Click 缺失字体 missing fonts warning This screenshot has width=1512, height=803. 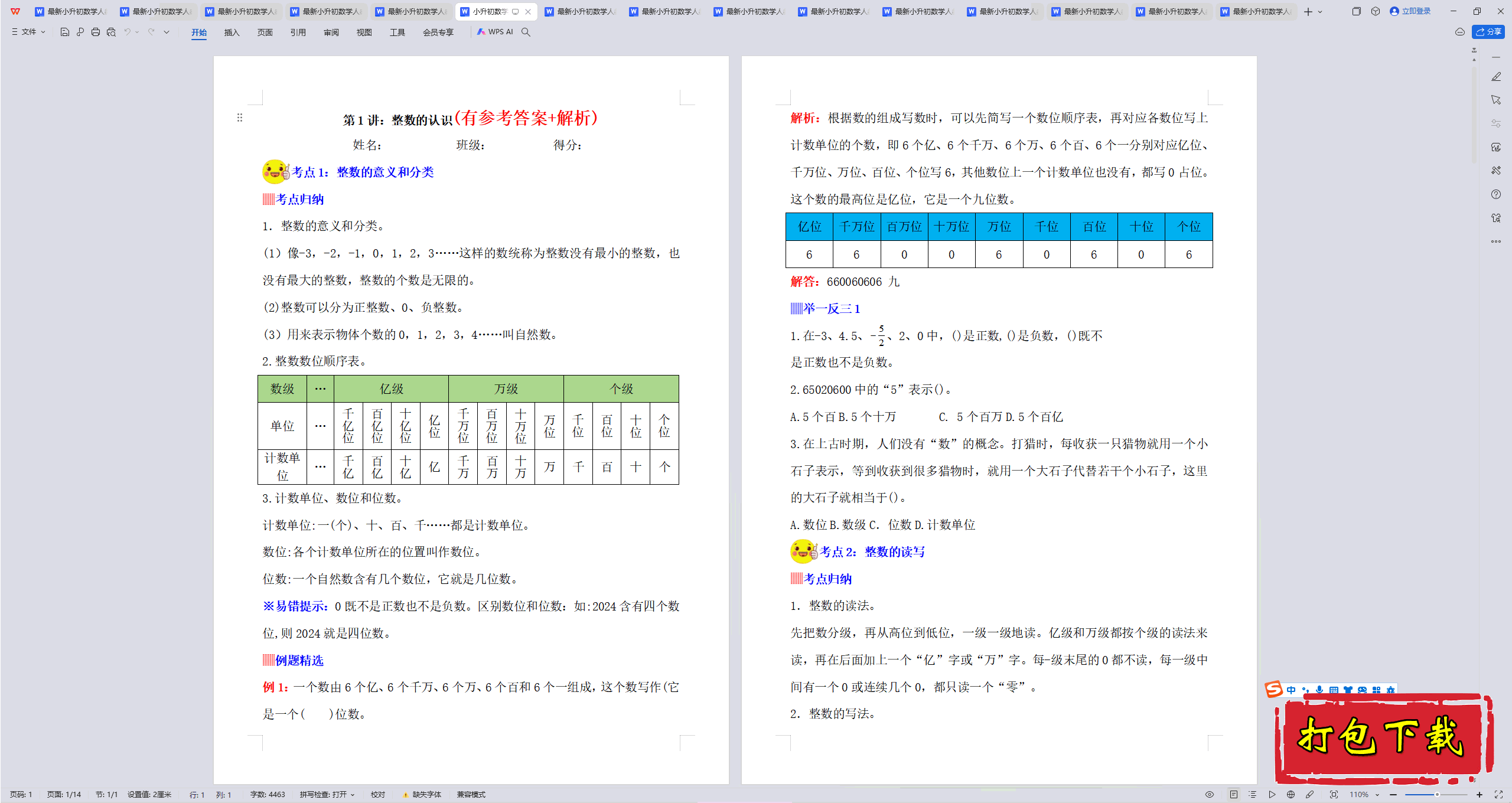click(422, 795)
